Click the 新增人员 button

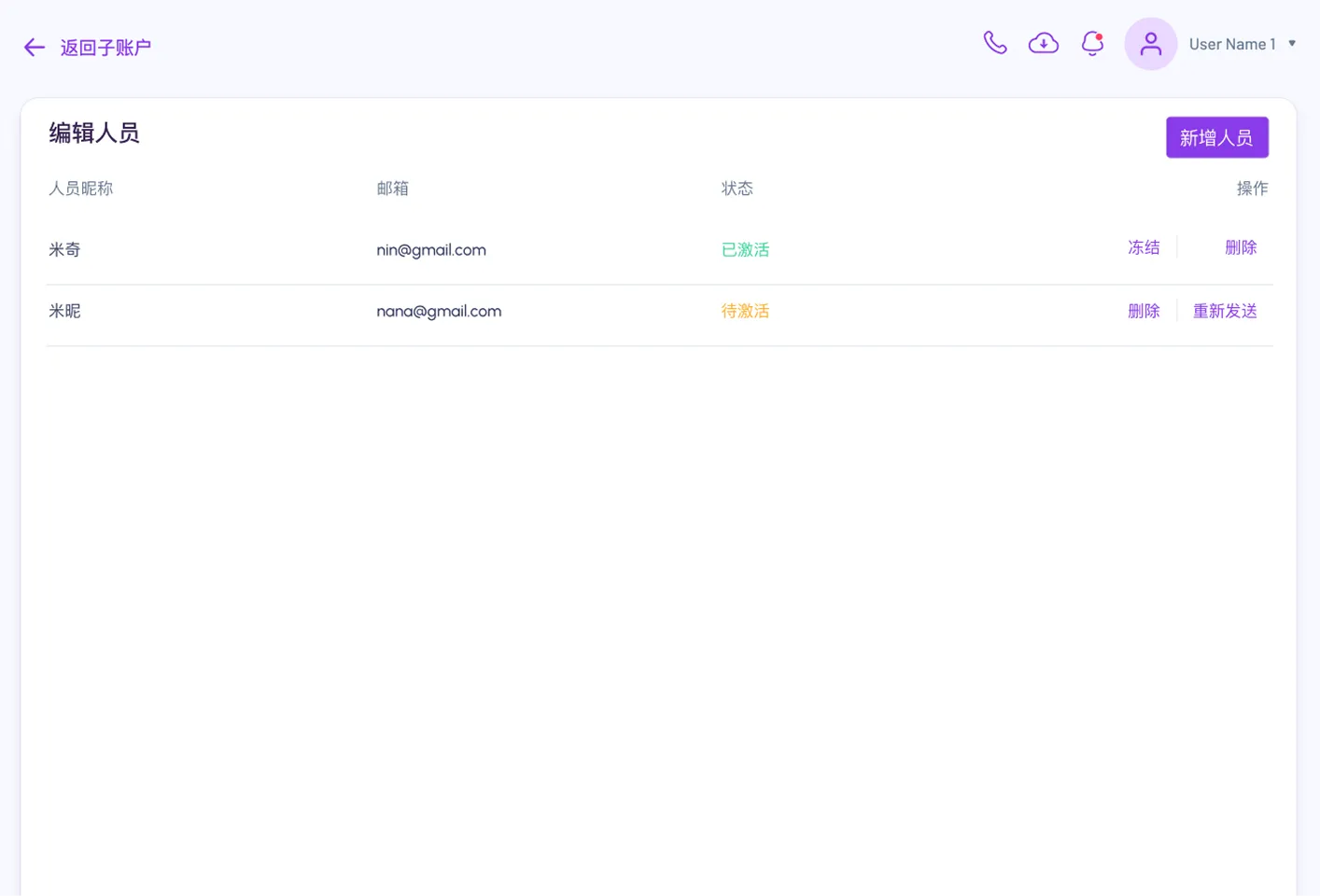pyautogui.click(x=1216, y=137)
